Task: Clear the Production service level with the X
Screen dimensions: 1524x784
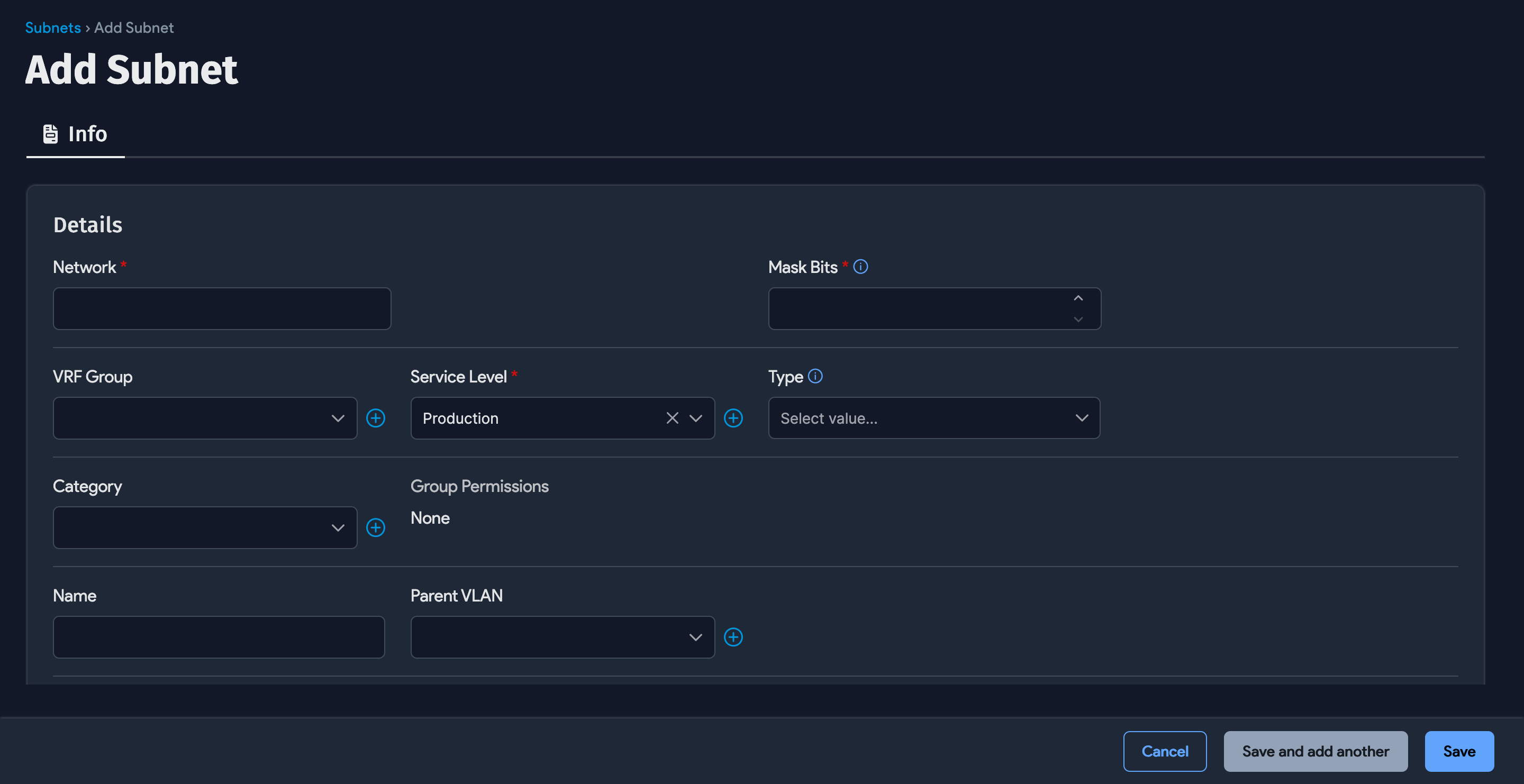Action: [x=672, y=418]
